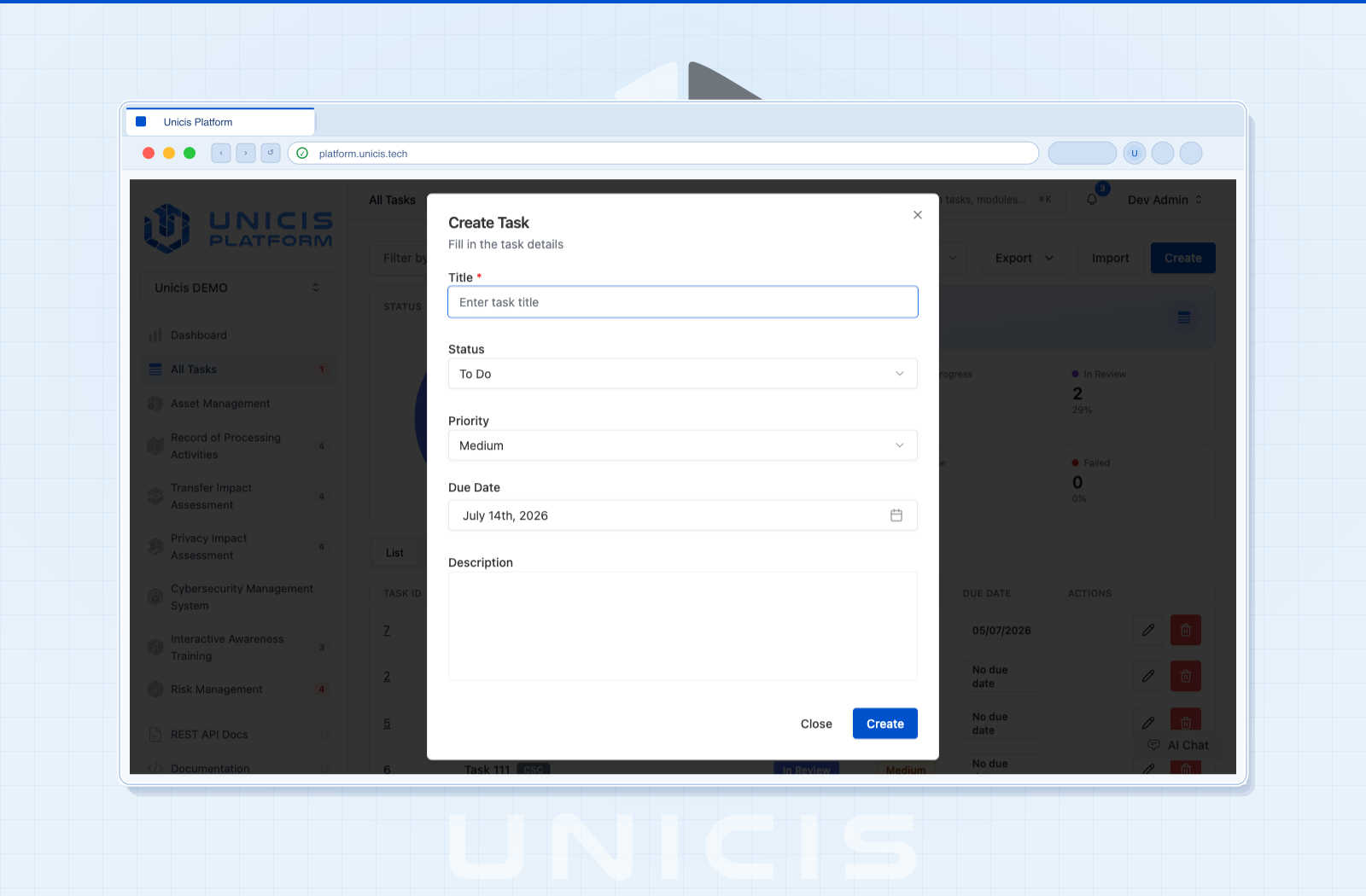Close the Create Task dialog with the X
This screenshot has width=1366, height=896.
pyautogui.click(x=918, y=215)
